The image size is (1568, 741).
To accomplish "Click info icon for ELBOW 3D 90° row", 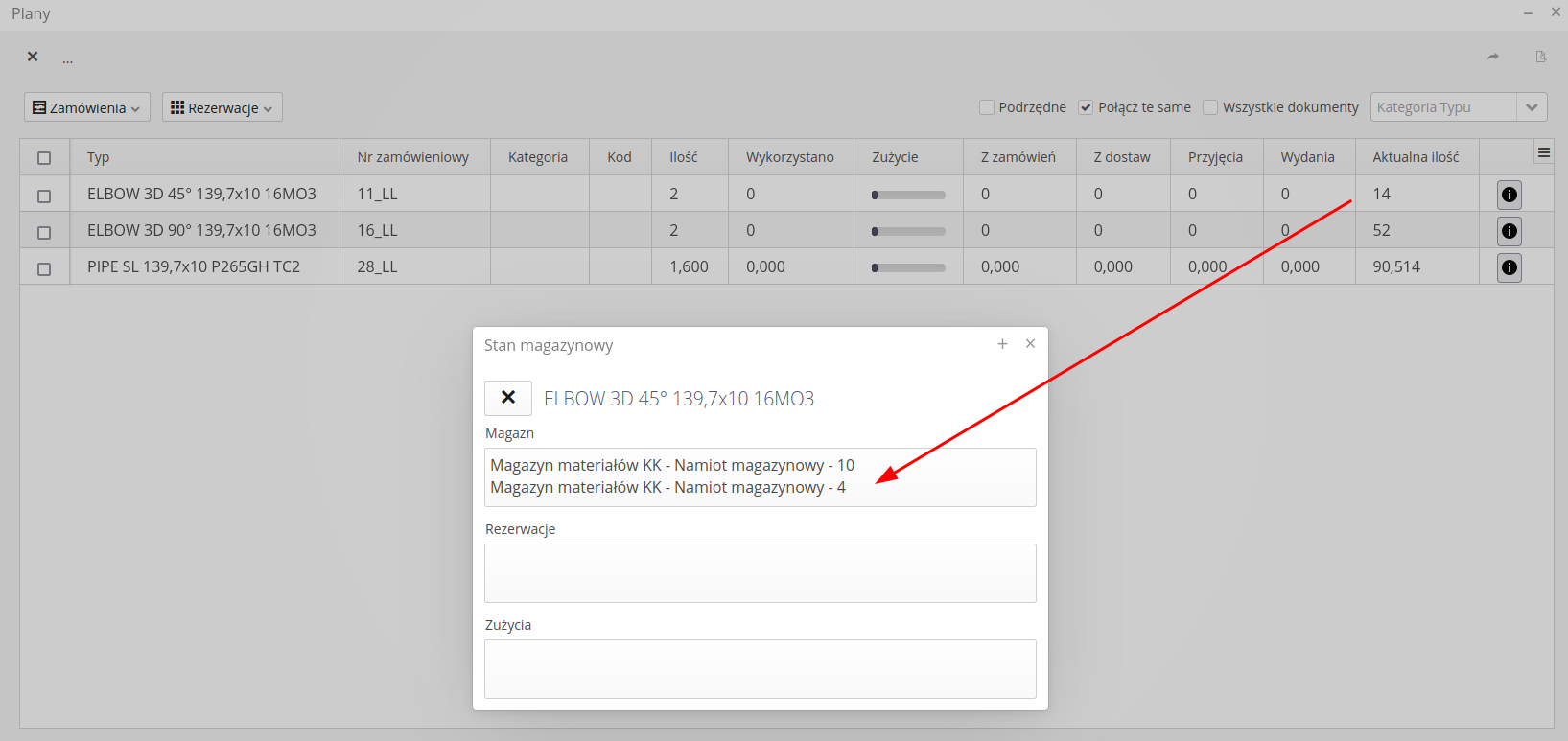I will coord(1509,231).
